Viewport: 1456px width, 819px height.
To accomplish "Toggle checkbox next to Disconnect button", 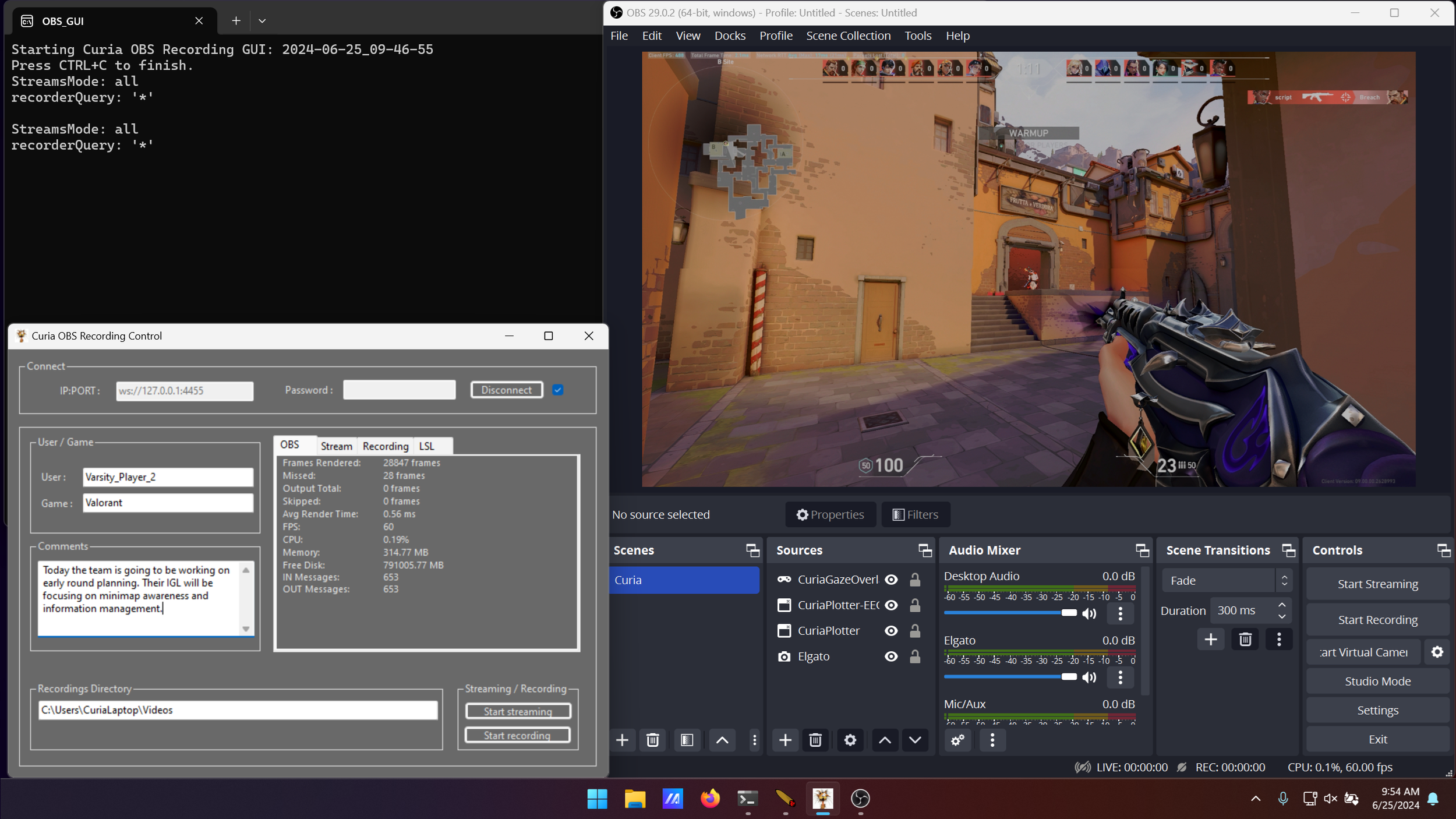I will pyautogui.click(x=558, y=390).
